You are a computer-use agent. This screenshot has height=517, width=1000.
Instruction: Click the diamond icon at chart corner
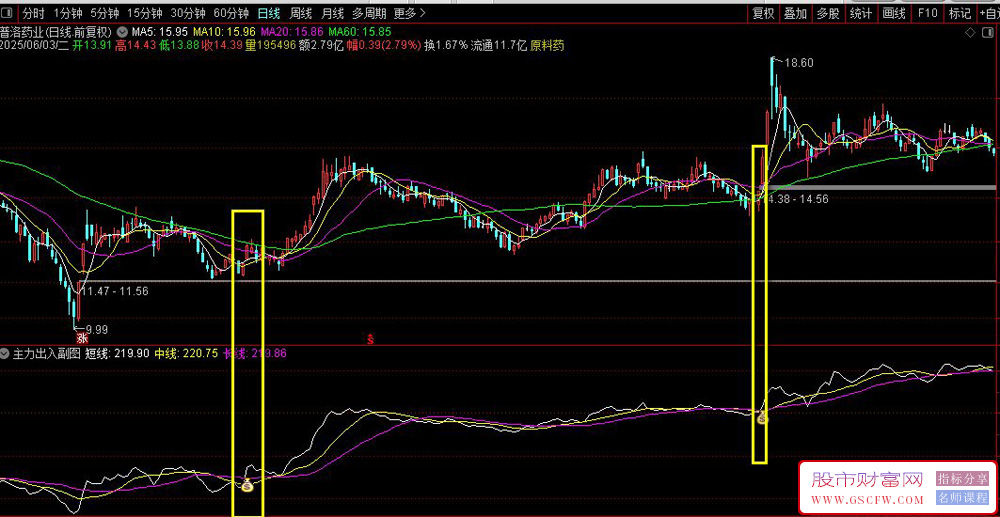pyautogui.click(x=970, y=32)
